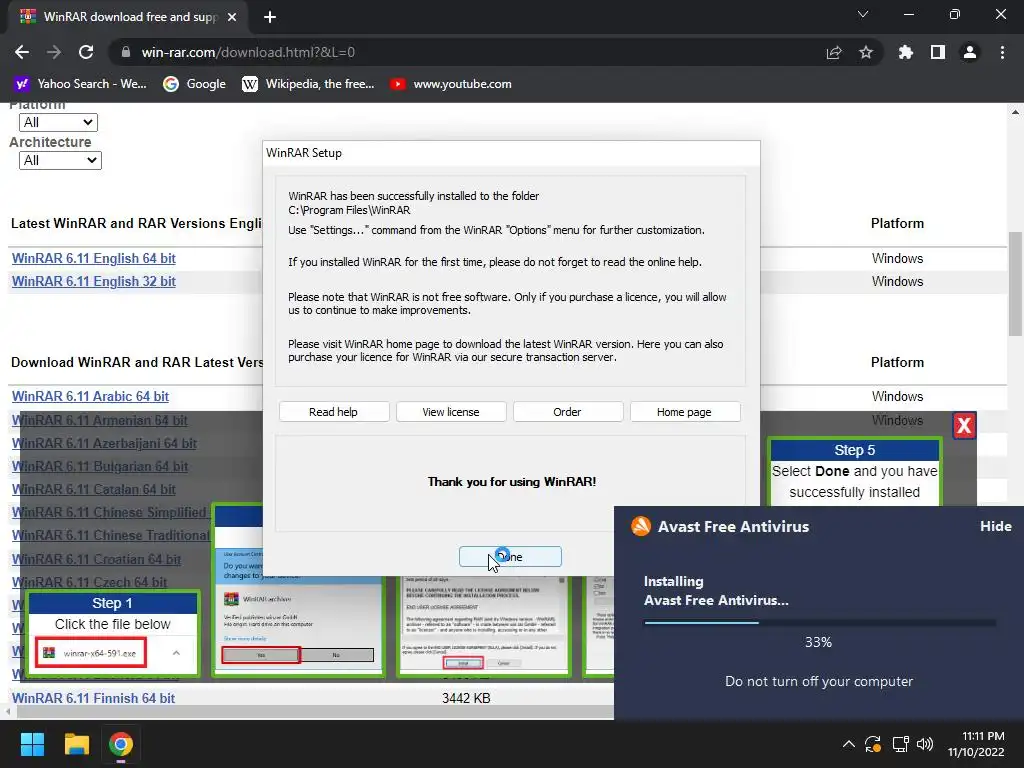Click the Step 5 instruction panel
1024x768 pixels.
pyautogui.click(x=854, y=472)
